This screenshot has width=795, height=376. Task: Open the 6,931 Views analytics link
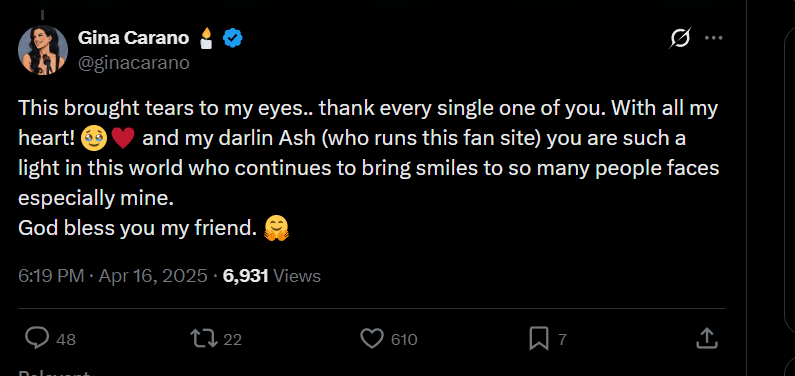click(272, 276)
